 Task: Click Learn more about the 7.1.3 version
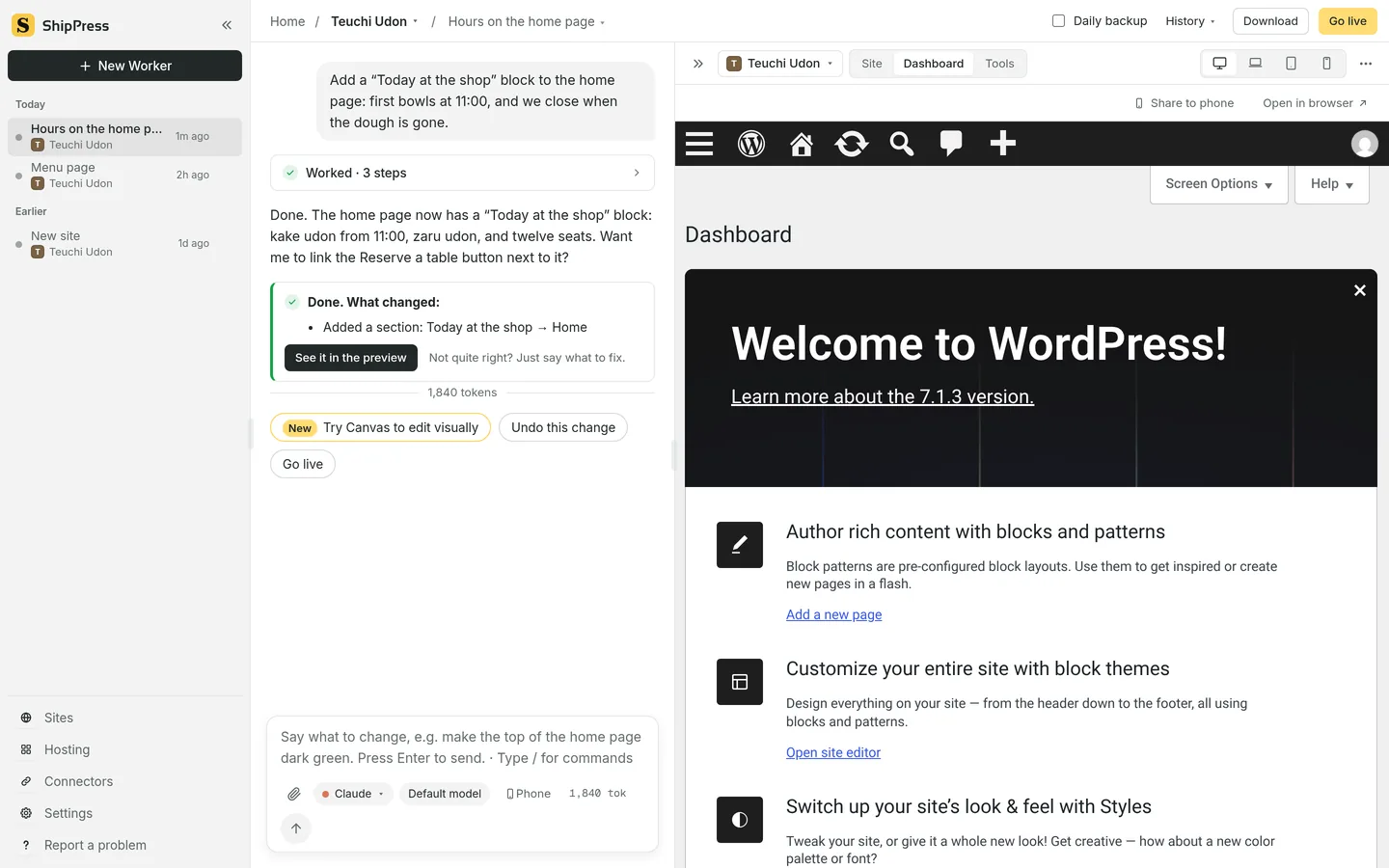coord(883,396)
